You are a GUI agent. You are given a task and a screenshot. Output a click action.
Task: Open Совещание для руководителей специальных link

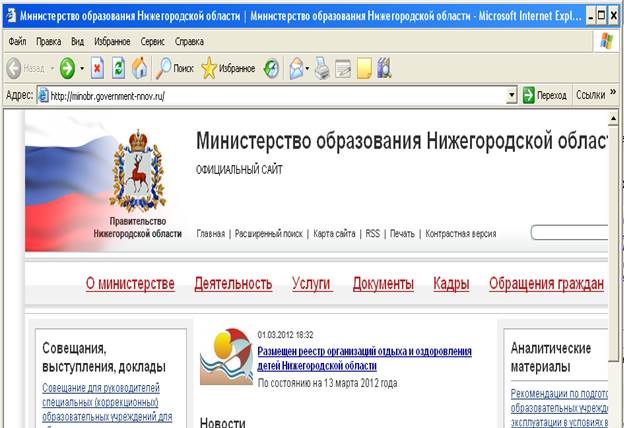tap(107, 403)
